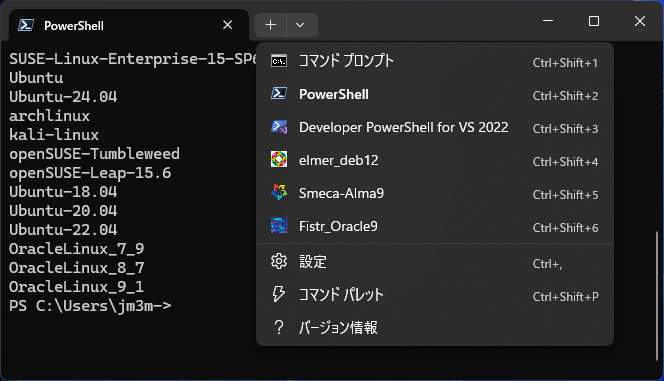
Task: Launch the elmer_deb12 profile
Action: coord(434,160)
